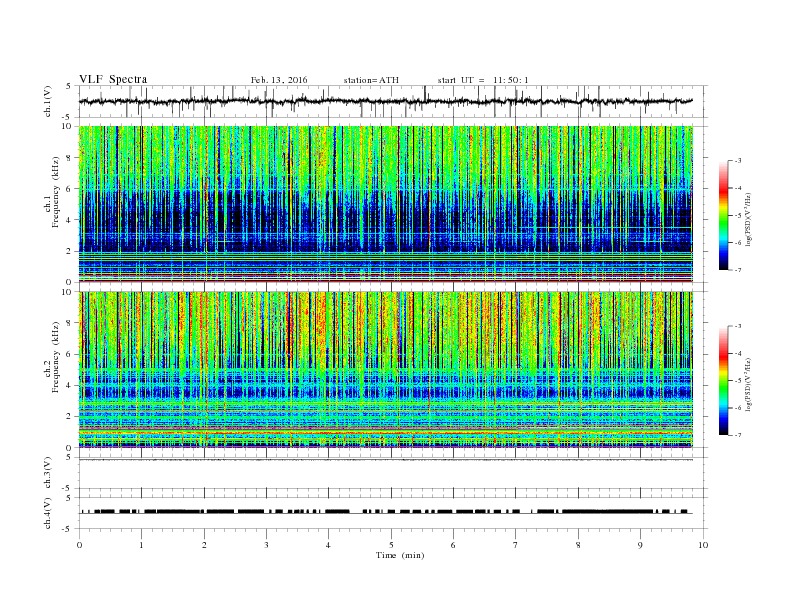792x612 pixels.
Task: Select the date text "Feb. 13, 2016"
Action: pyautogui.click(x=279, y=80)
